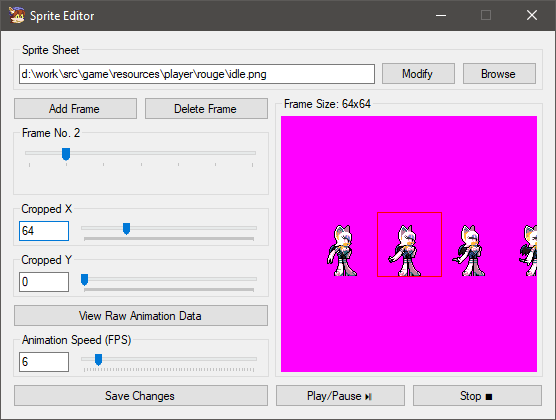The height and width of the screenshot is (420, 556).
Task: Click the Cropped X label
Action: pos(46,209)
